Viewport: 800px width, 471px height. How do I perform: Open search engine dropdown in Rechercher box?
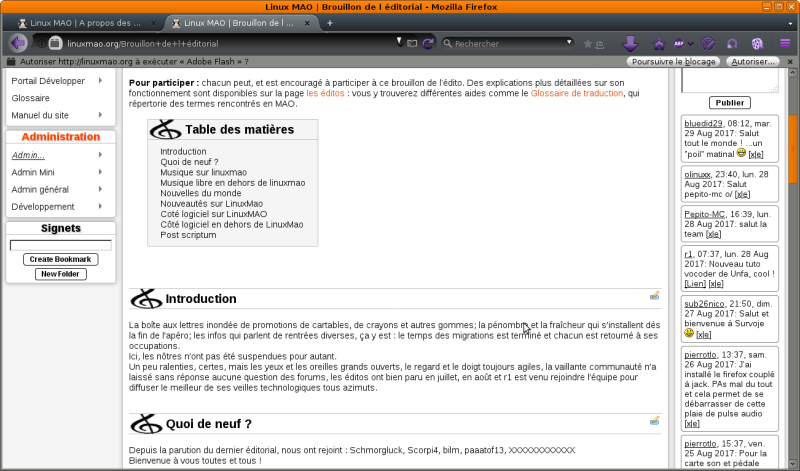coord(569,42)
